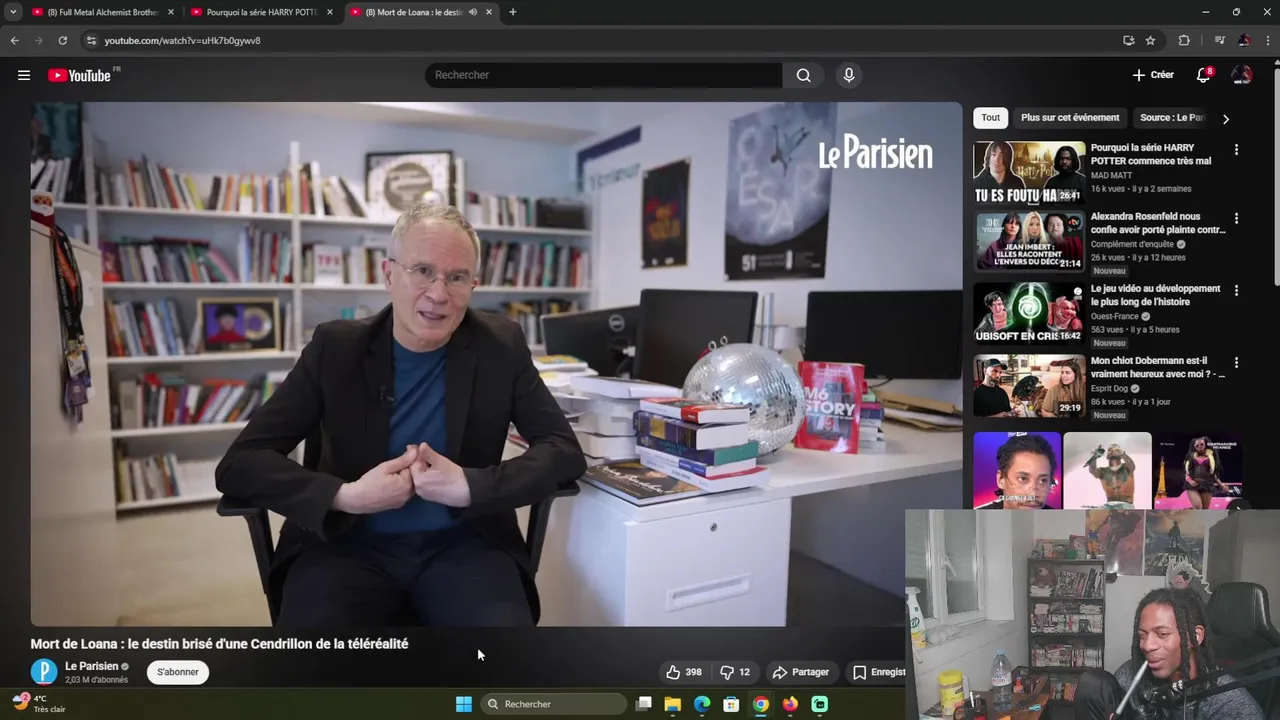Open the YouTube account avatar menu
This screenshot has width=1280, height=720.
click(x=1242, y=75)
